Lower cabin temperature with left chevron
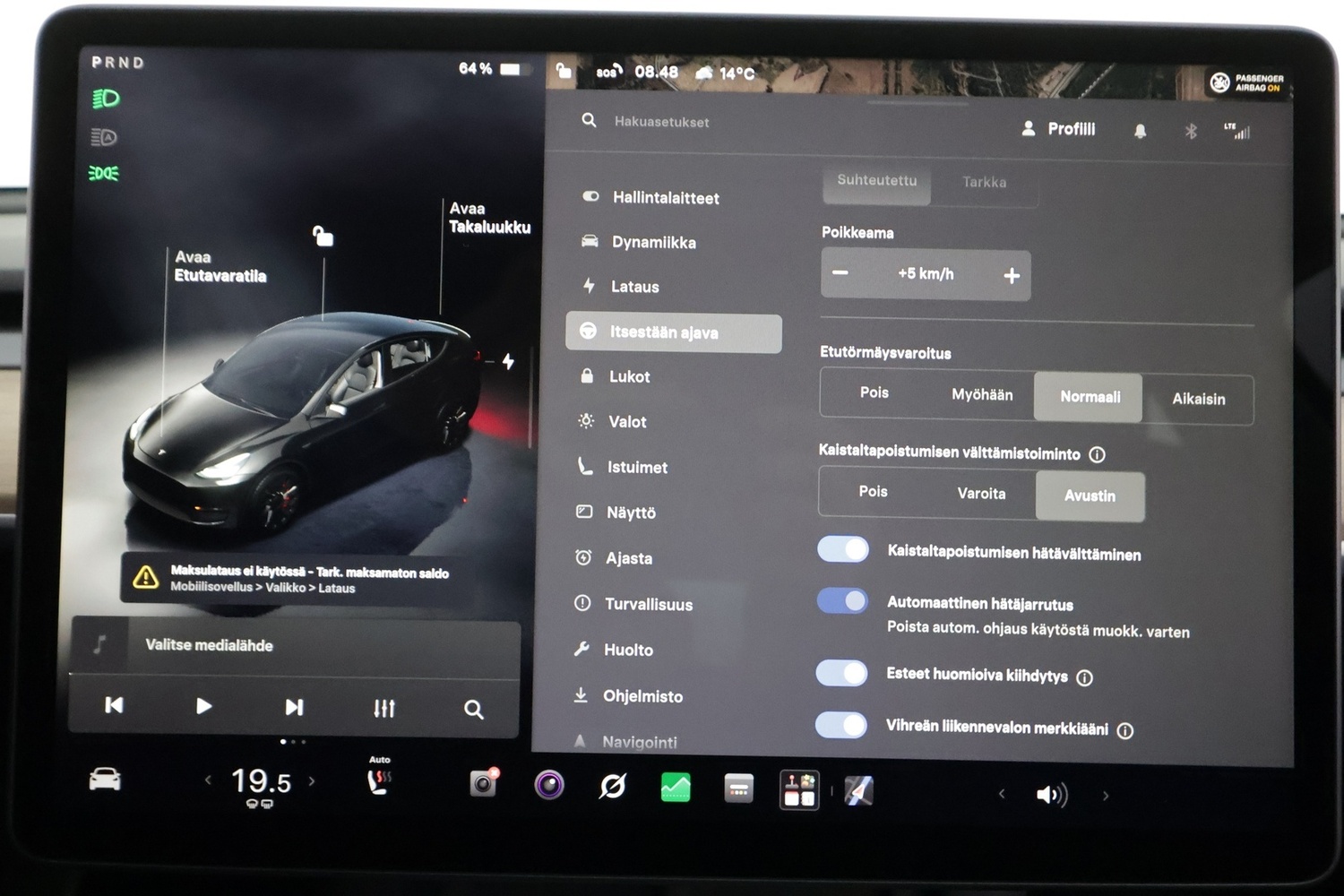 click(208, 780)
